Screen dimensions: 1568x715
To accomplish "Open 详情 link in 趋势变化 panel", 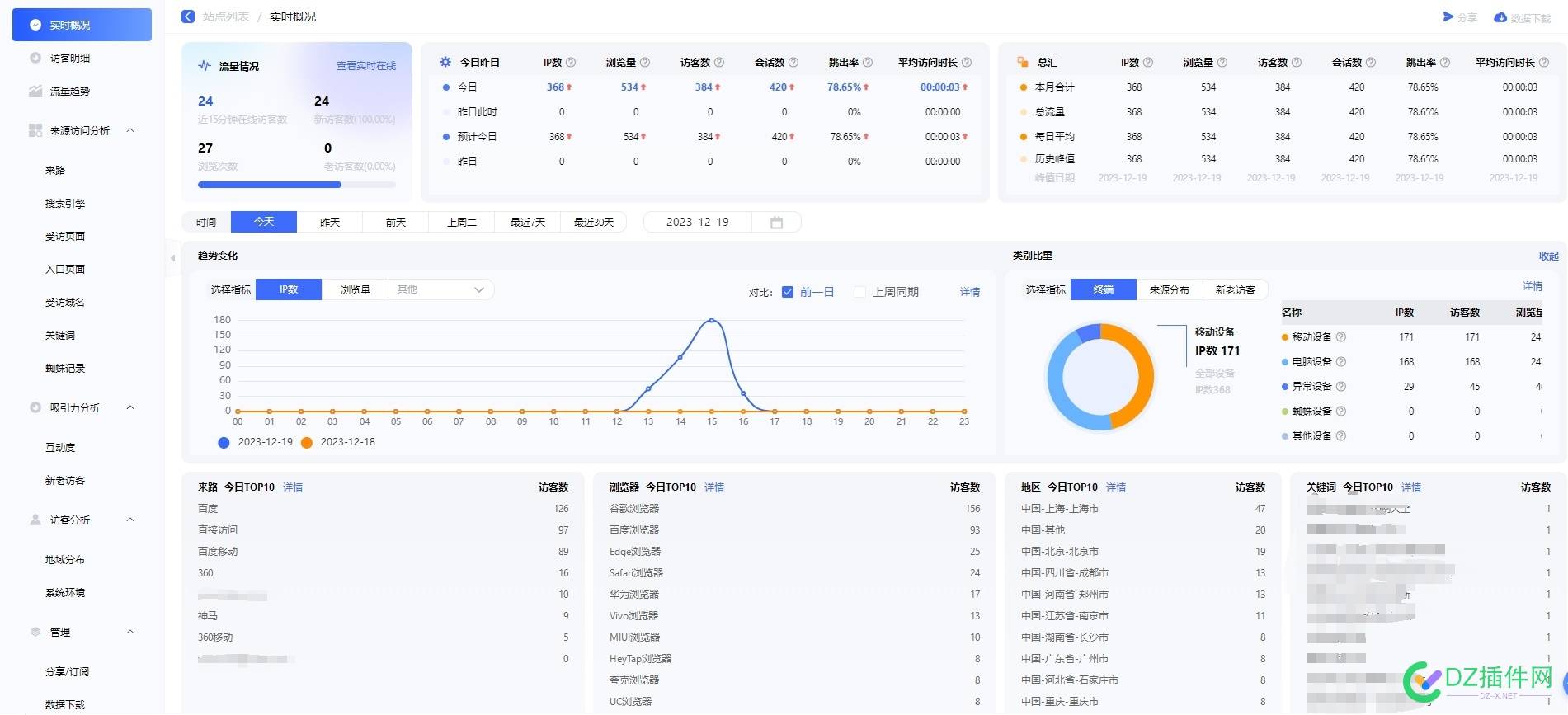I will 970,292.
